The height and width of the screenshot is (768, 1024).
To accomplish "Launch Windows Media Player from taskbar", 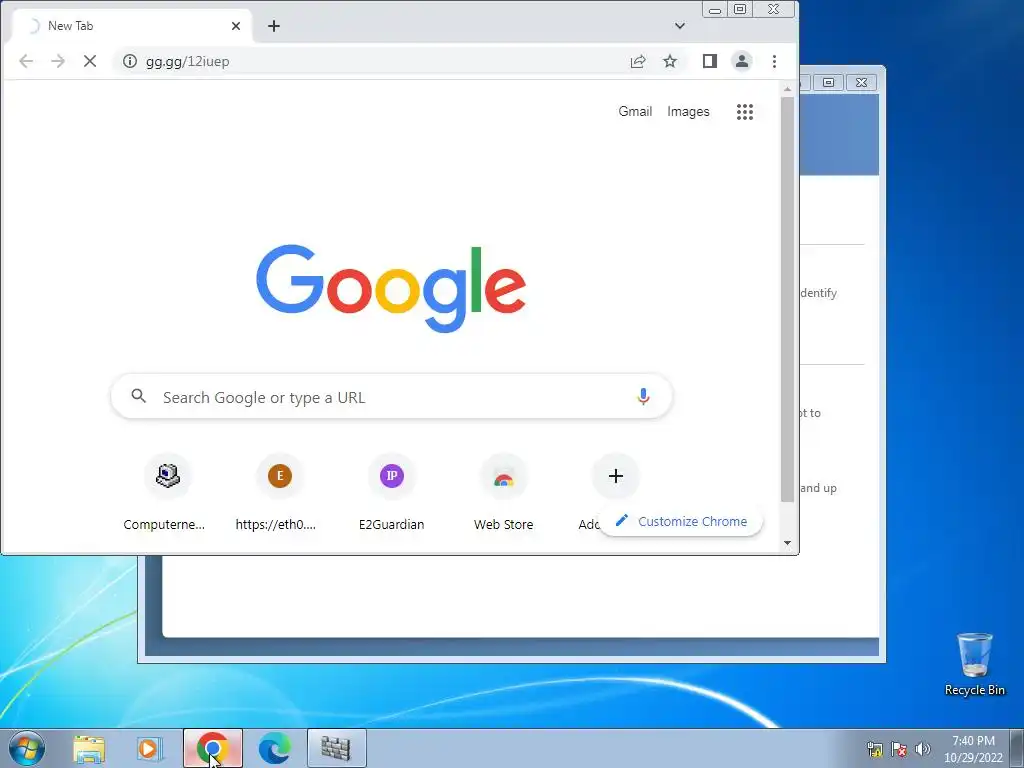I will [x=150, y=748].
